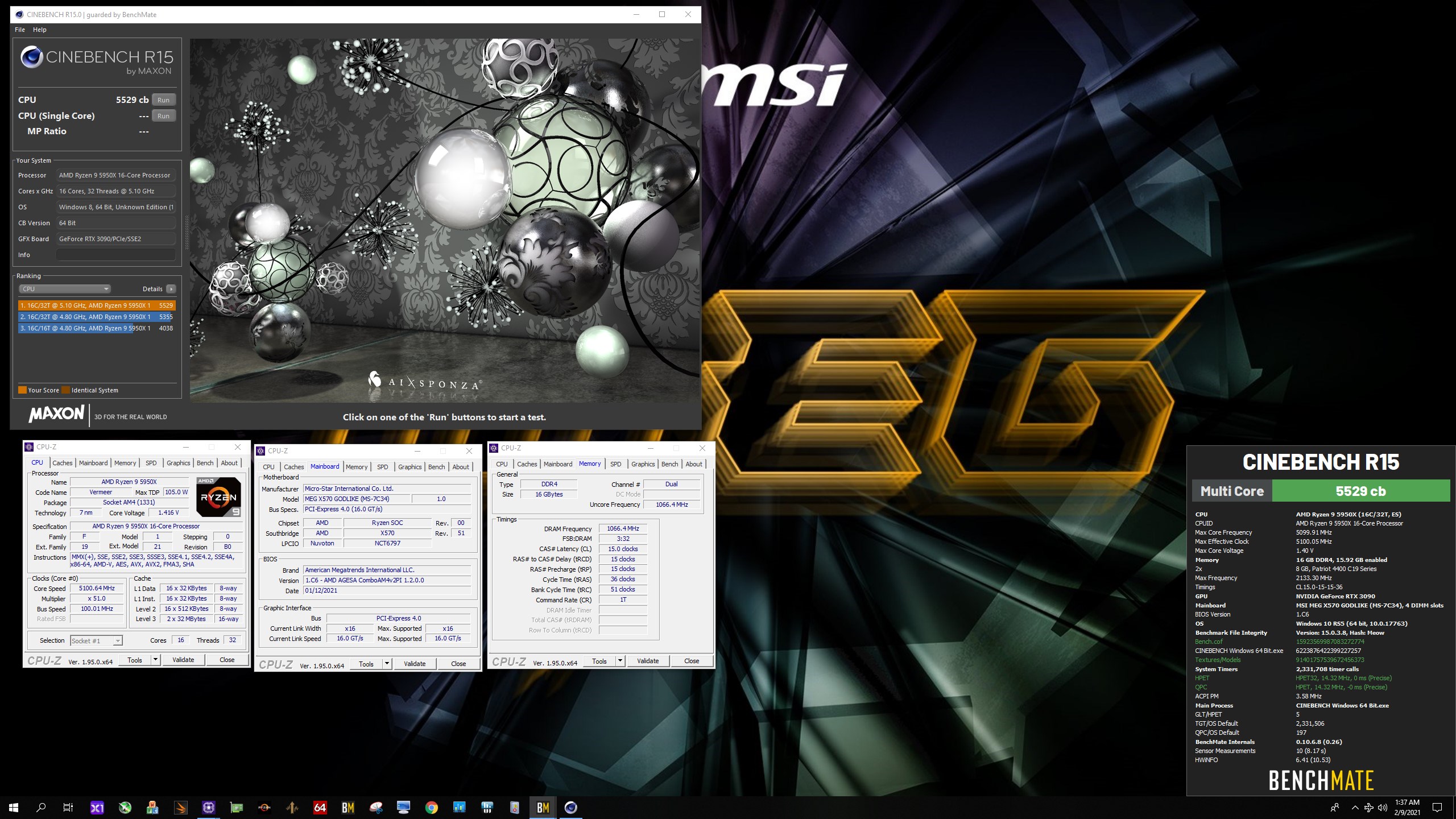Open the Cinebench Help menu
Screen dimensions: 1456x819
click(39, 30)
